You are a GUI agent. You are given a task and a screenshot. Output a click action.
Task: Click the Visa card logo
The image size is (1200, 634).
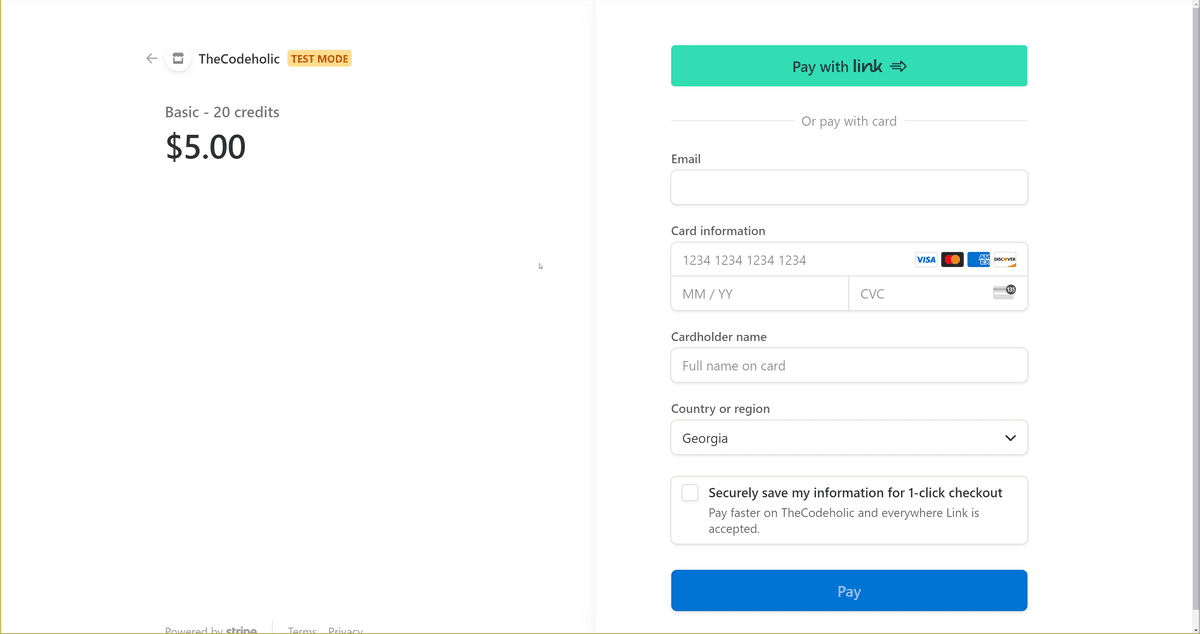coord(926,260)
